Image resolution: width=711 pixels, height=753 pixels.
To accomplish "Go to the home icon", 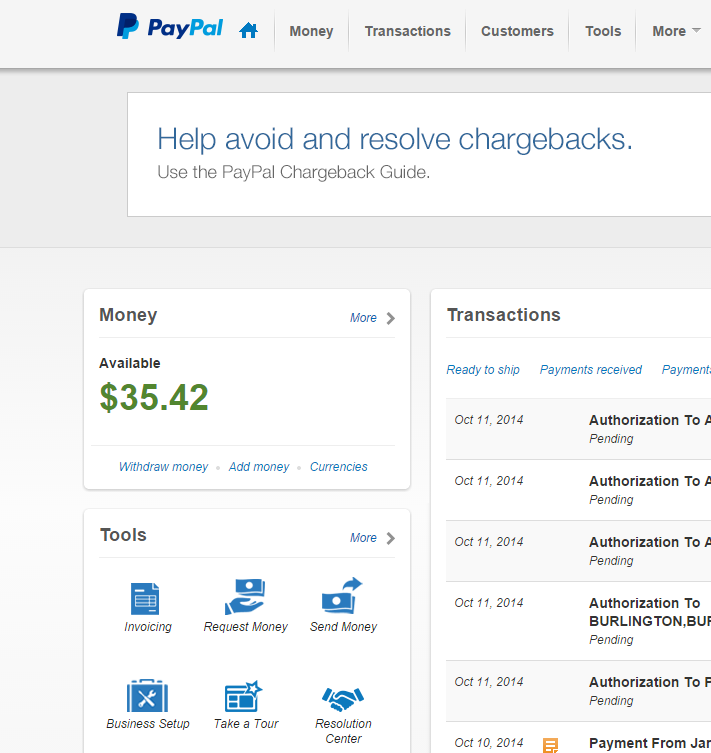I will (248, 30).
